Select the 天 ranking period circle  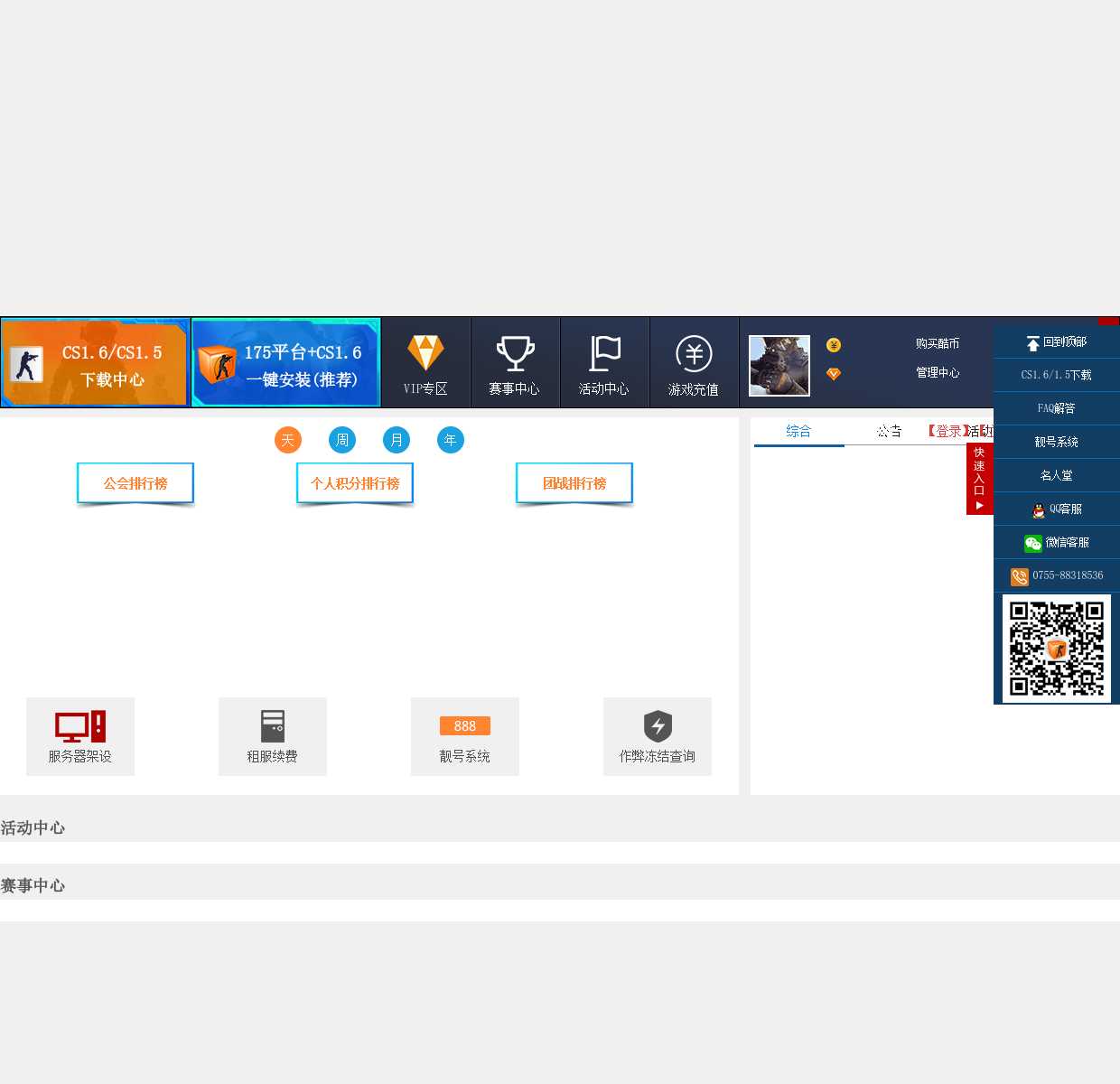pos(288,440)
